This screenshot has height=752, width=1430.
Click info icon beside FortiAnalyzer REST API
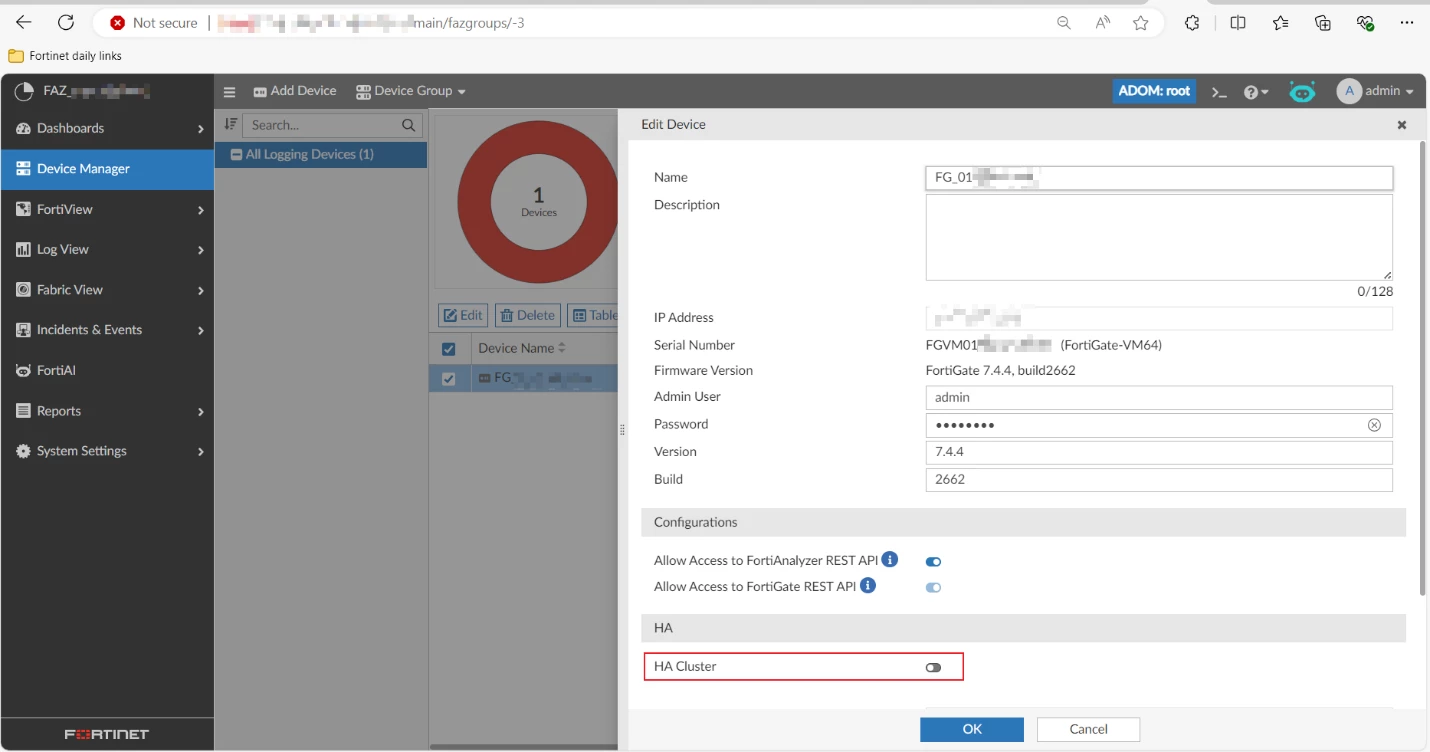890,559
